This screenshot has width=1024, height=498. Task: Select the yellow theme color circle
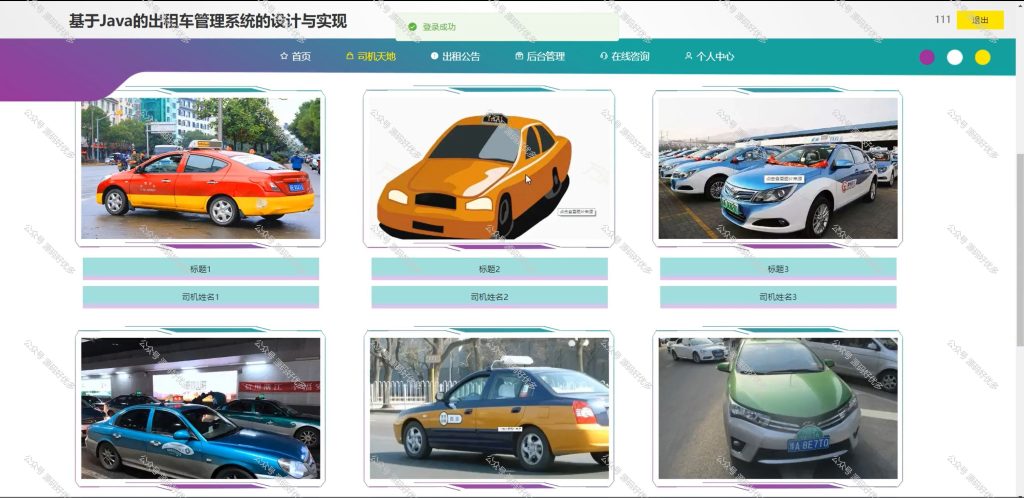coord(982,57)
